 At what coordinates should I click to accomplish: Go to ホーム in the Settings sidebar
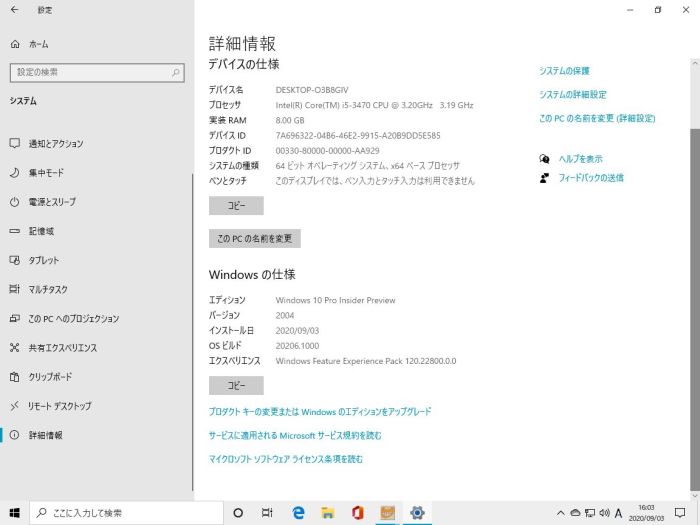coord(38,44)
